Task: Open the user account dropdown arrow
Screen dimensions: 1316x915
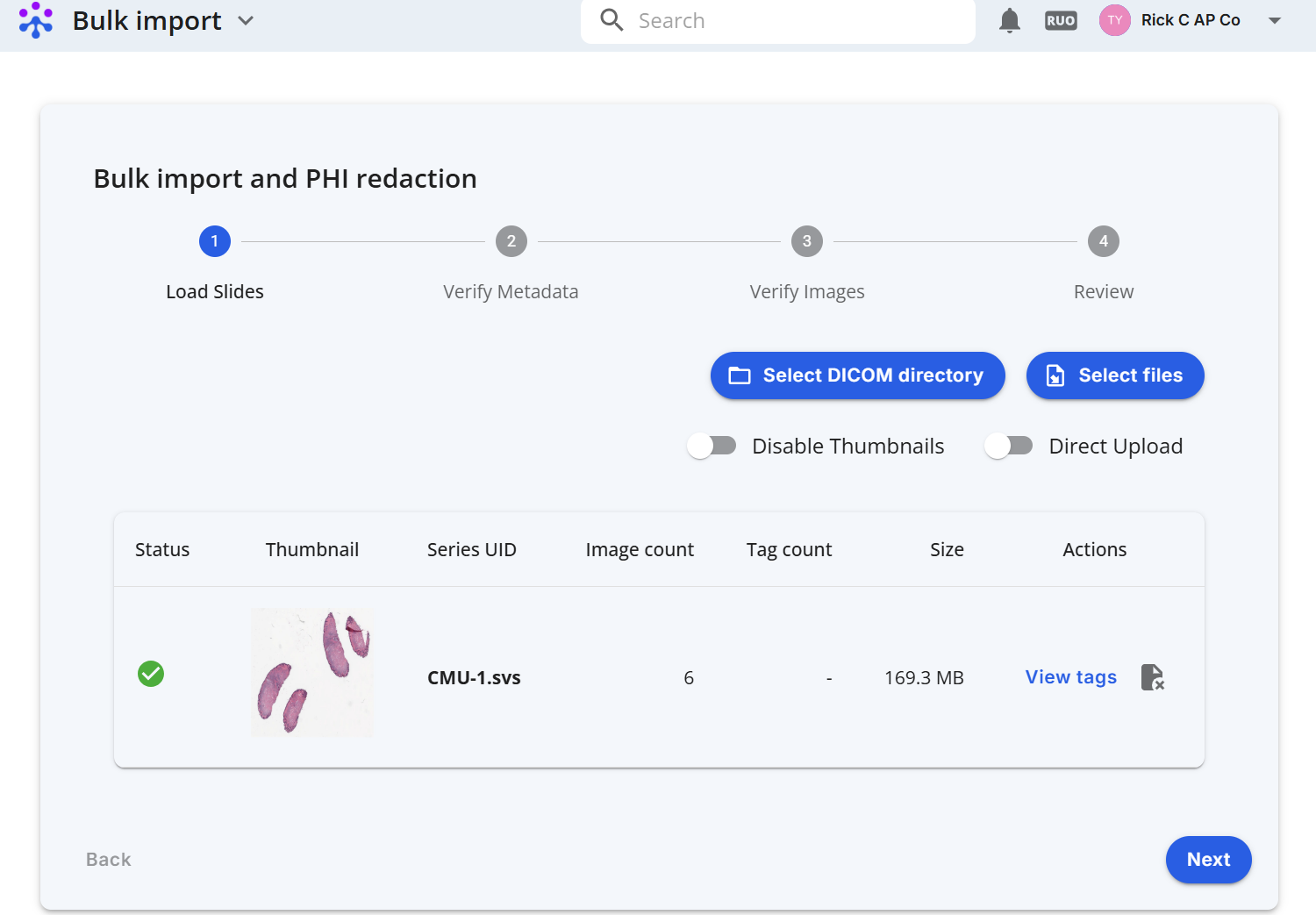Action: tap(1275, 20)
